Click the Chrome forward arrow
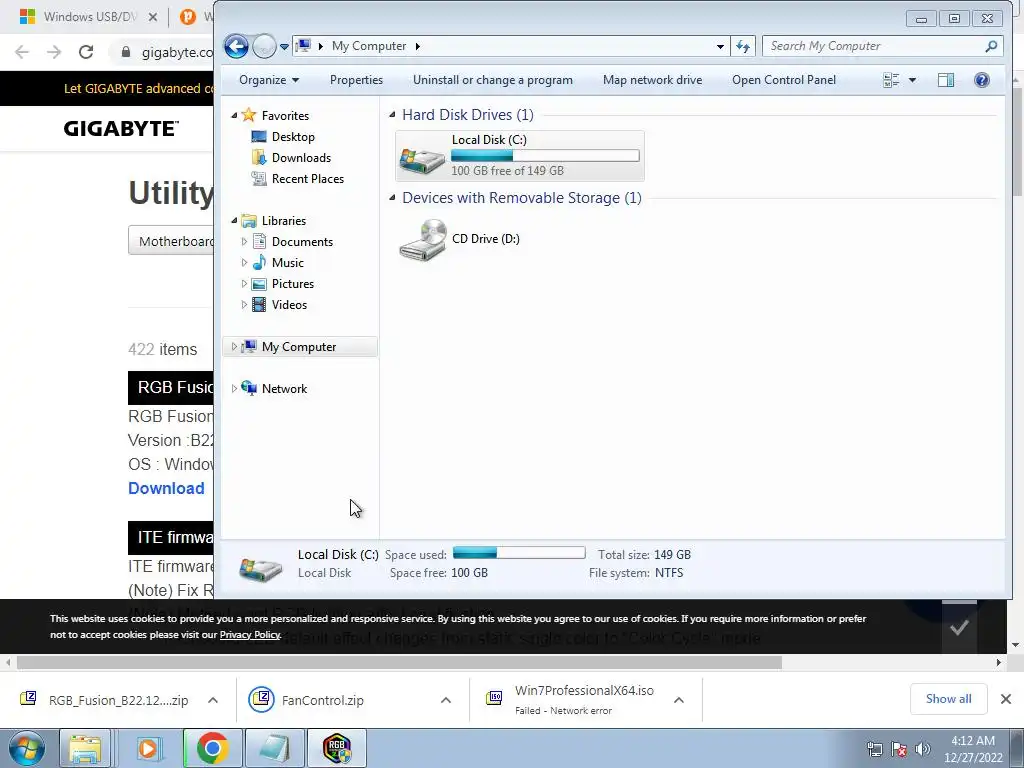This screenshot has height=768, width=1024. pyautogui.click(x=54, y=52)
